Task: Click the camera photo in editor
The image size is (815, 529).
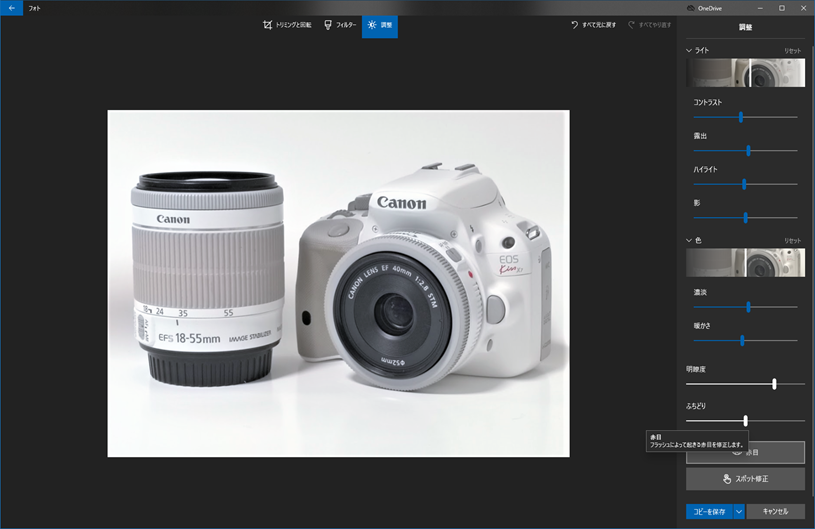Action: pyautogui.click(x=338, y=284)
